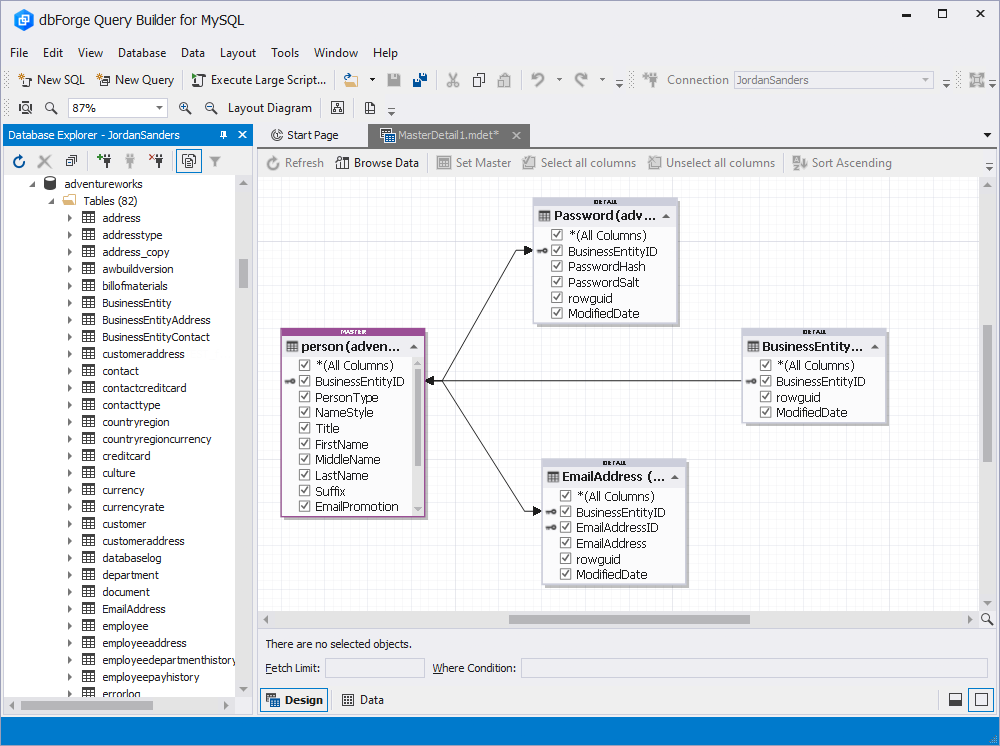Screen dimensions: 1000x746
Task: Uncheck PasswordHash in Password table
Action: click(557, 266)
